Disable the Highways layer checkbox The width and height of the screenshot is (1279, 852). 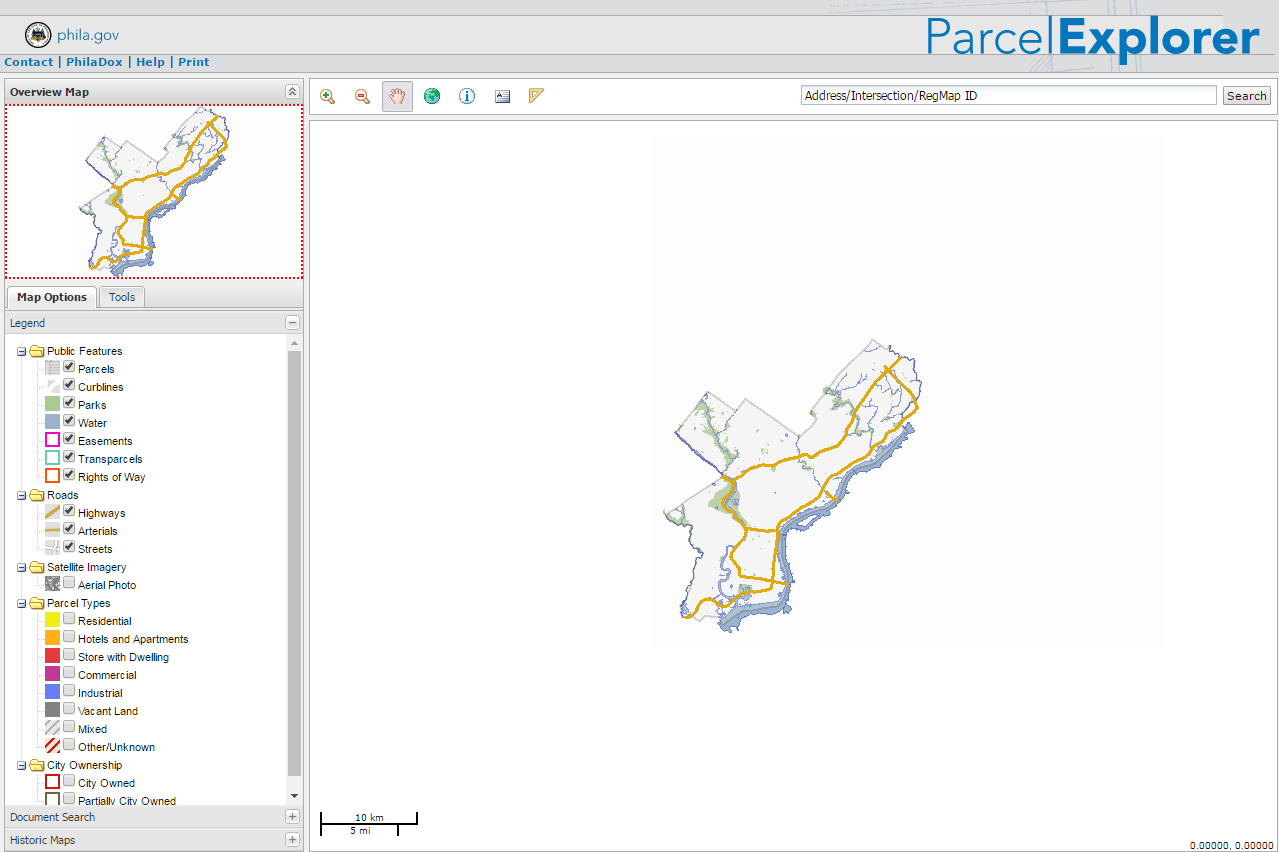pos(69,511)
